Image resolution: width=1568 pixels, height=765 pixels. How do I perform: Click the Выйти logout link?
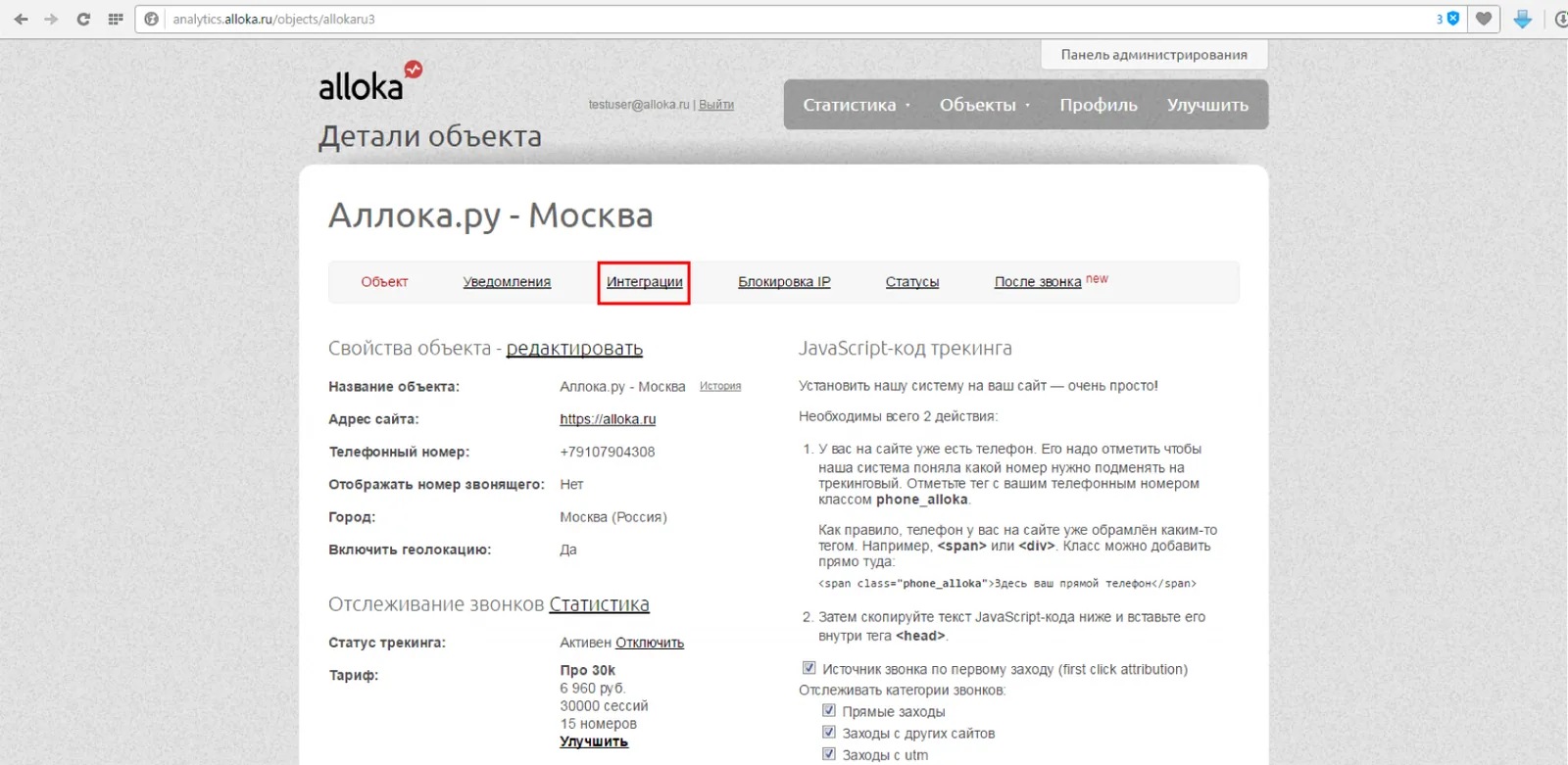pos(716,105)
